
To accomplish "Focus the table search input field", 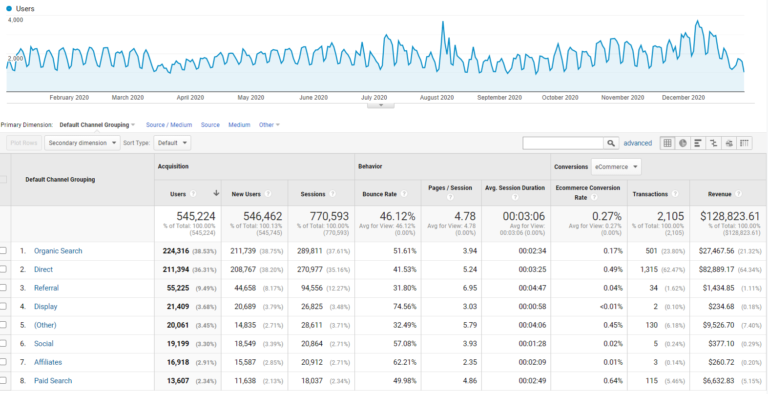I will click(x=563, y=143).
